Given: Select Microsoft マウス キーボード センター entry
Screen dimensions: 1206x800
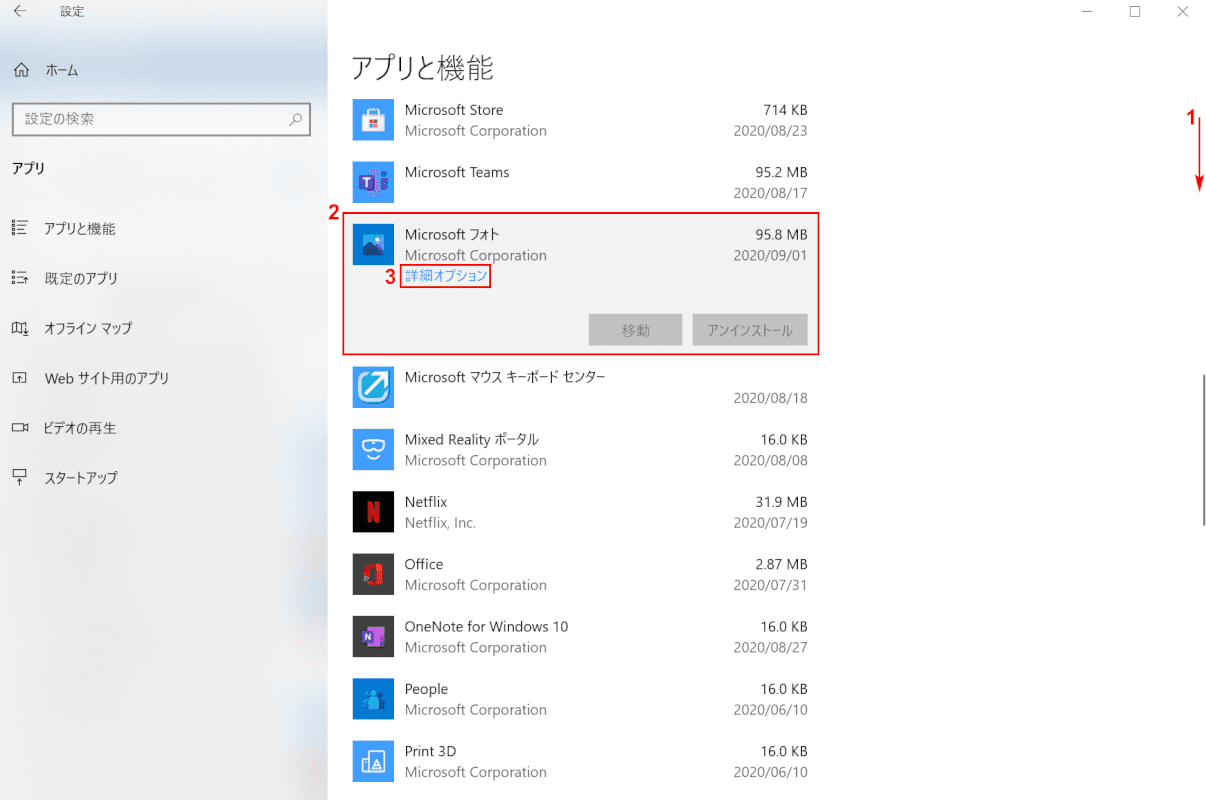Looking at the screenshot, I should click(581, 387).
